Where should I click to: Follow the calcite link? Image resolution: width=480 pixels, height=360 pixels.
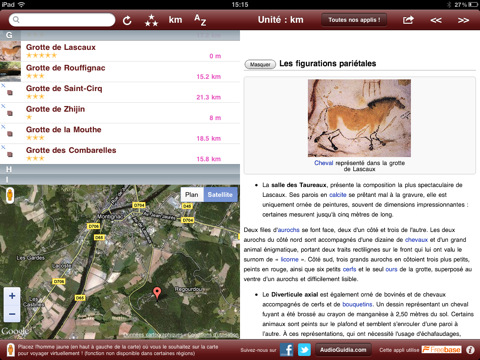pos(338,195)
